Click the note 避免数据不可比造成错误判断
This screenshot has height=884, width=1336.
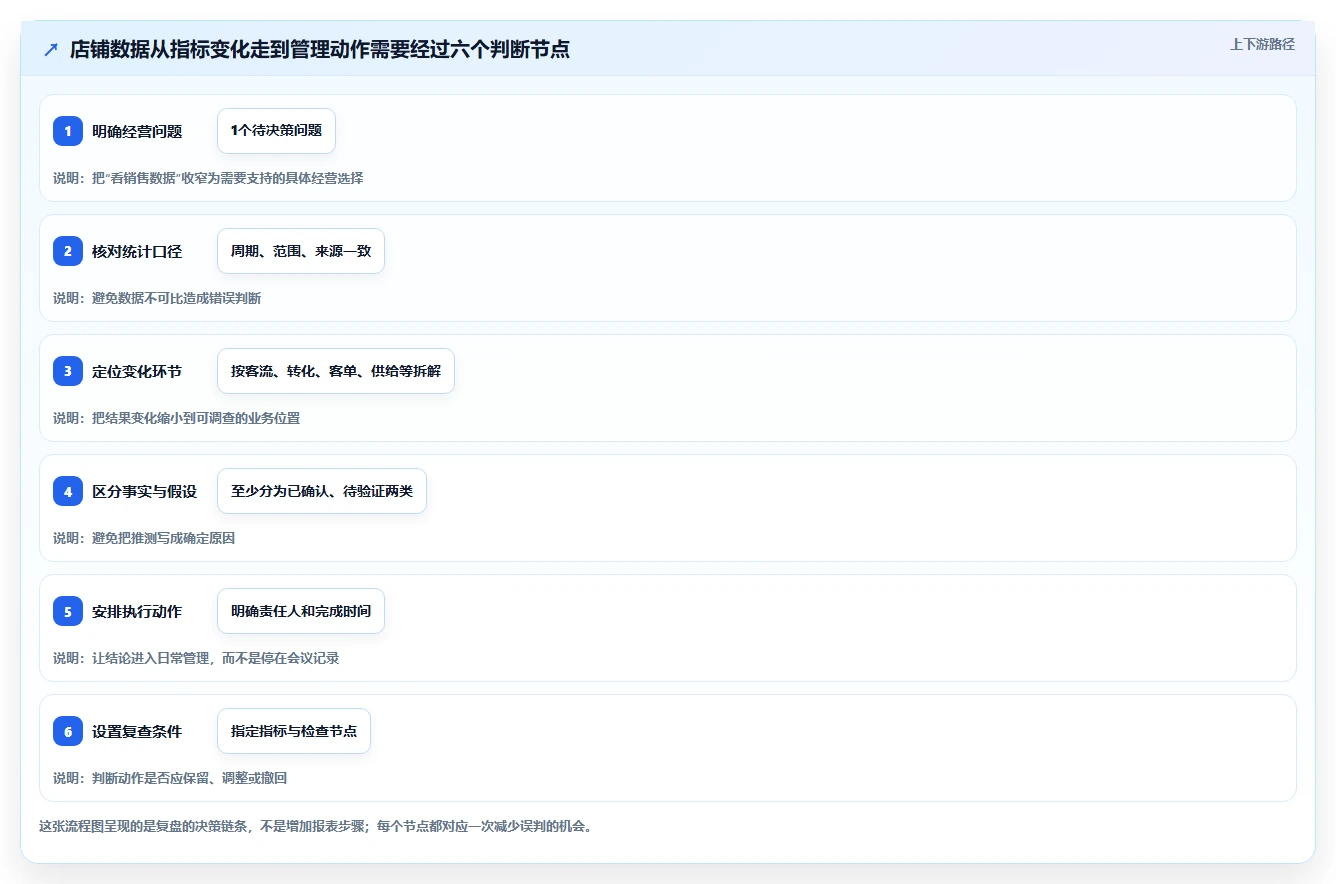tap(157, 298)
